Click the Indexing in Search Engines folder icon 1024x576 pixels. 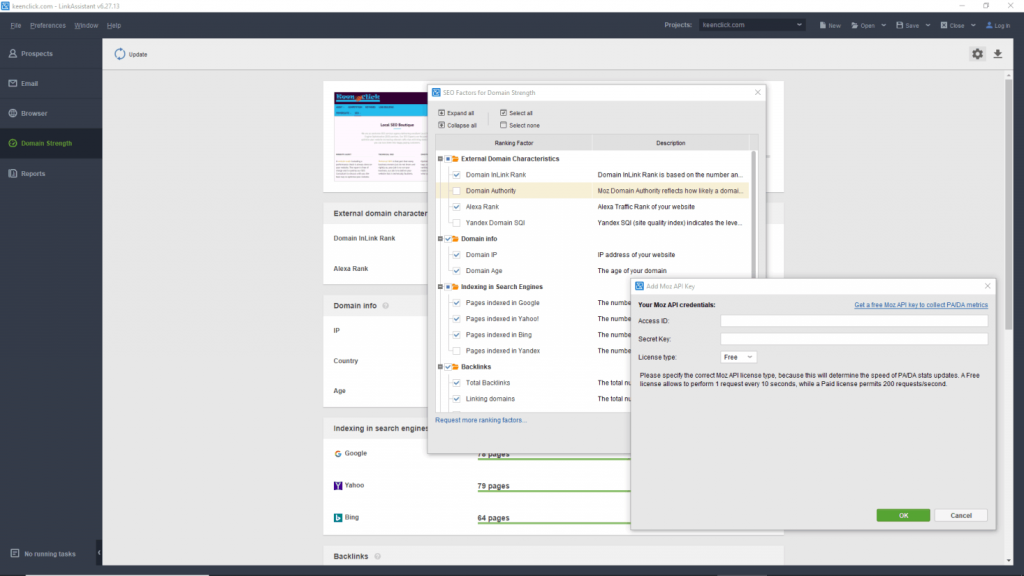(x=456, y=287)
